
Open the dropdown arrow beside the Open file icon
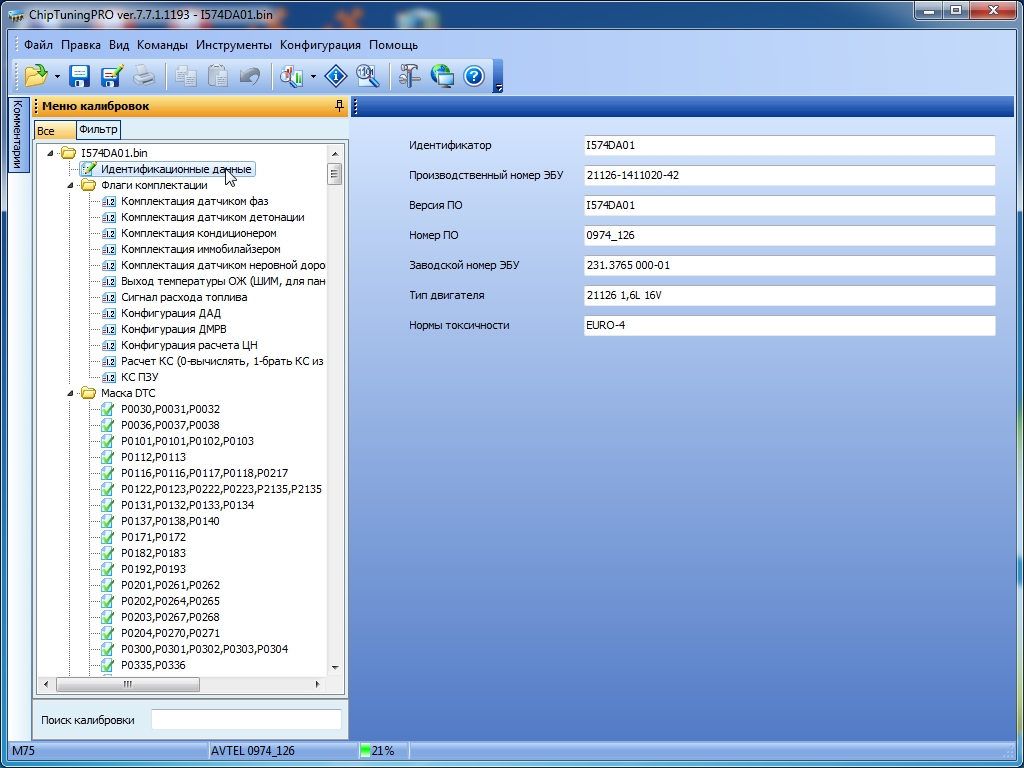coord(57,76)
